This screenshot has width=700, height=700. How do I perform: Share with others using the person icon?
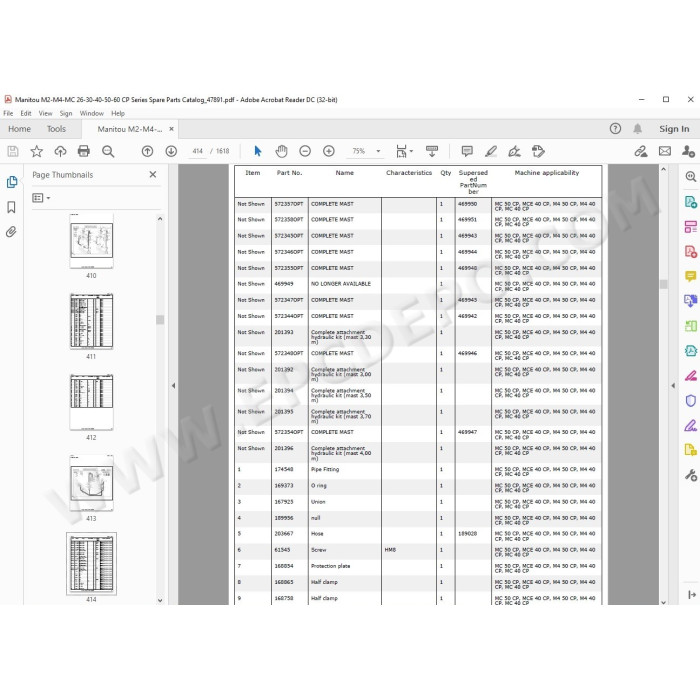click(688, 151)
